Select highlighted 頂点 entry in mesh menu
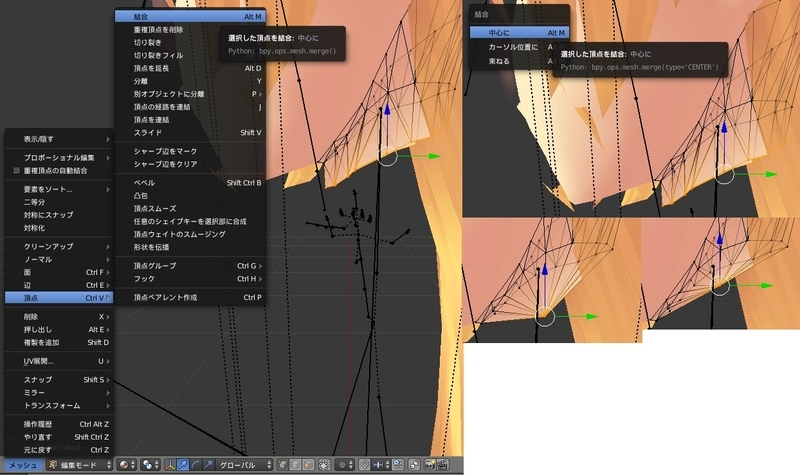 pos(59,298)
